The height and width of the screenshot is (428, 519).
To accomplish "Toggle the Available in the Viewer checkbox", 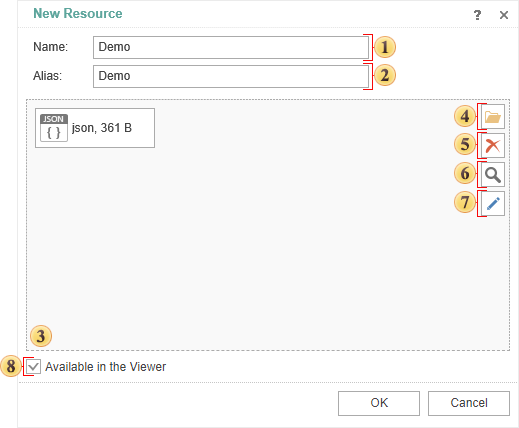I will pos(34,367).
